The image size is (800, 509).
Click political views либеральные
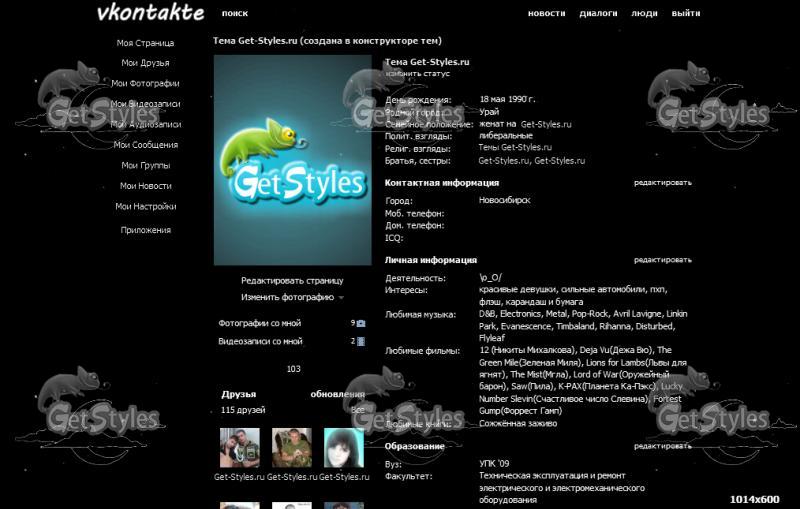(x=505, y=136)
